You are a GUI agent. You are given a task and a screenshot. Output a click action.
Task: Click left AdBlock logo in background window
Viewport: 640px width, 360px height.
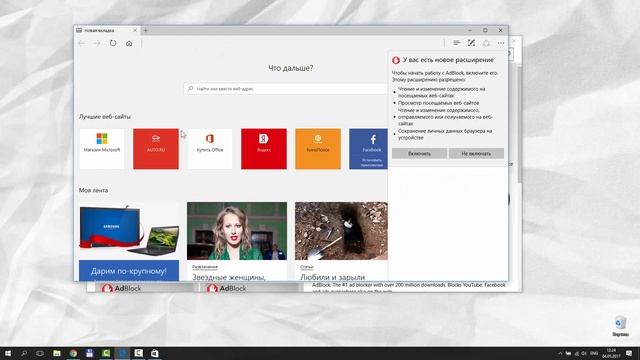[x=121, y=288]
